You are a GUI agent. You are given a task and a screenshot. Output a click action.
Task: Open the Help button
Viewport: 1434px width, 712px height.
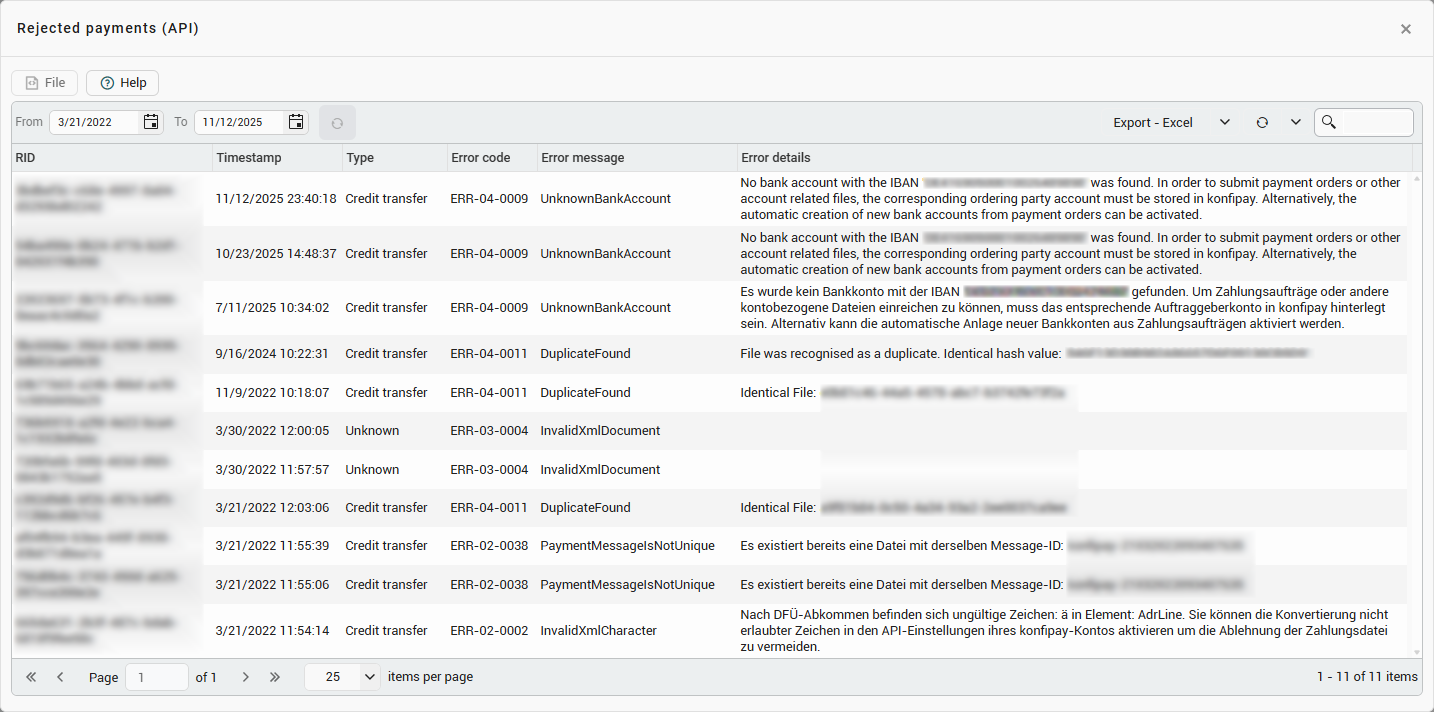pos(123,83)
